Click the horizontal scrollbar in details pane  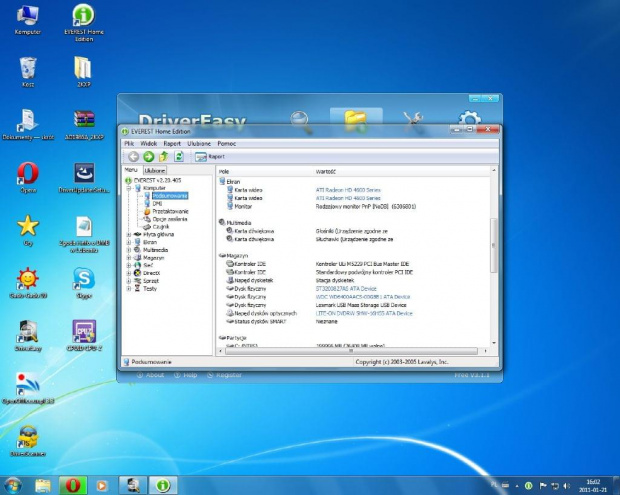point(351,351)
